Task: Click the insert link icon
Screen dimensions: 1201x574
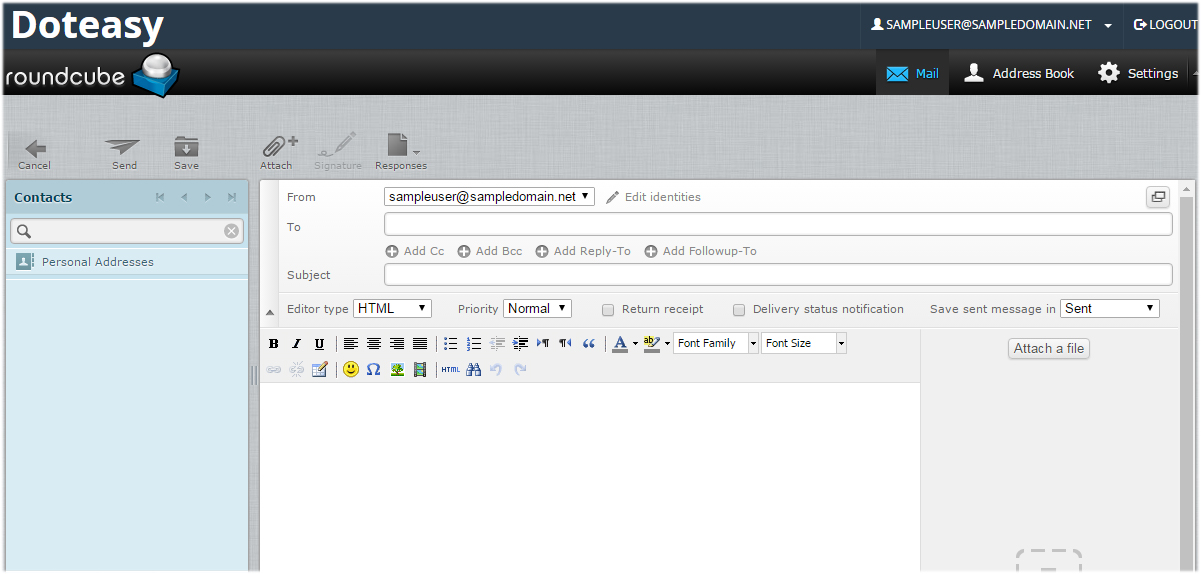Action: point(274,370)
